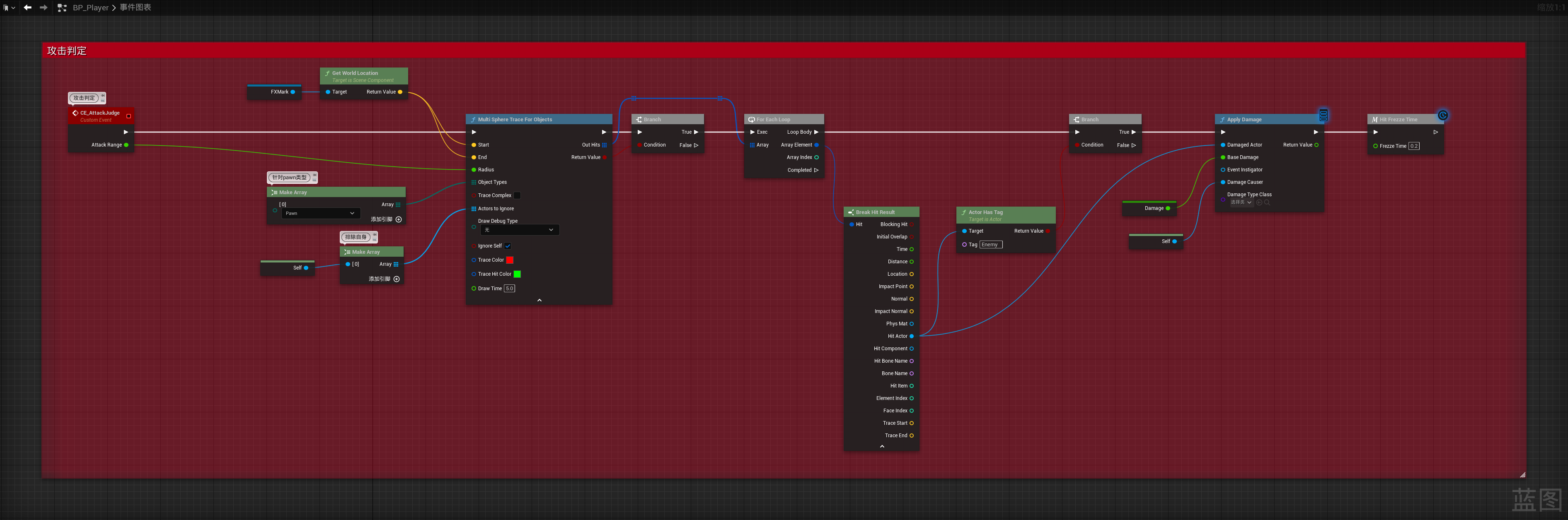Click the use-selected arrow icon under Damage Type Class
Image resolution: width=1568 pixels, height=520 pixels.
point(1259,202)
